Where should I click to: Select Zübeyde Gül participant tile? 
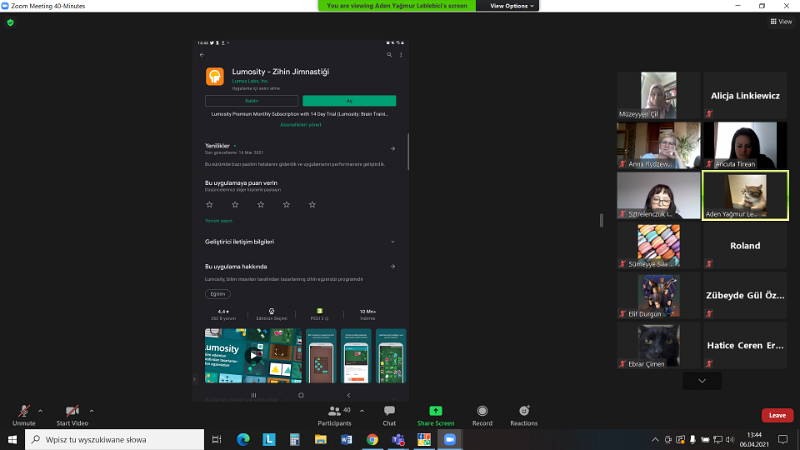click(x=745, y=295)
